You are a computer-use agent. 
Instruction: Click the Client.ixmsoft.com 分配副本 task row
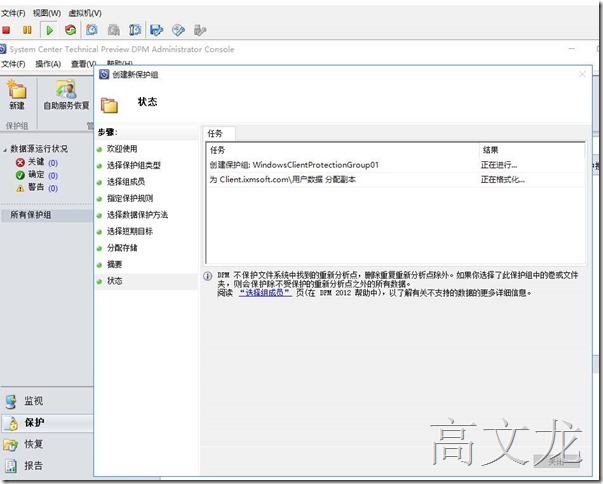pyautogui.click(x=396, y=180)
